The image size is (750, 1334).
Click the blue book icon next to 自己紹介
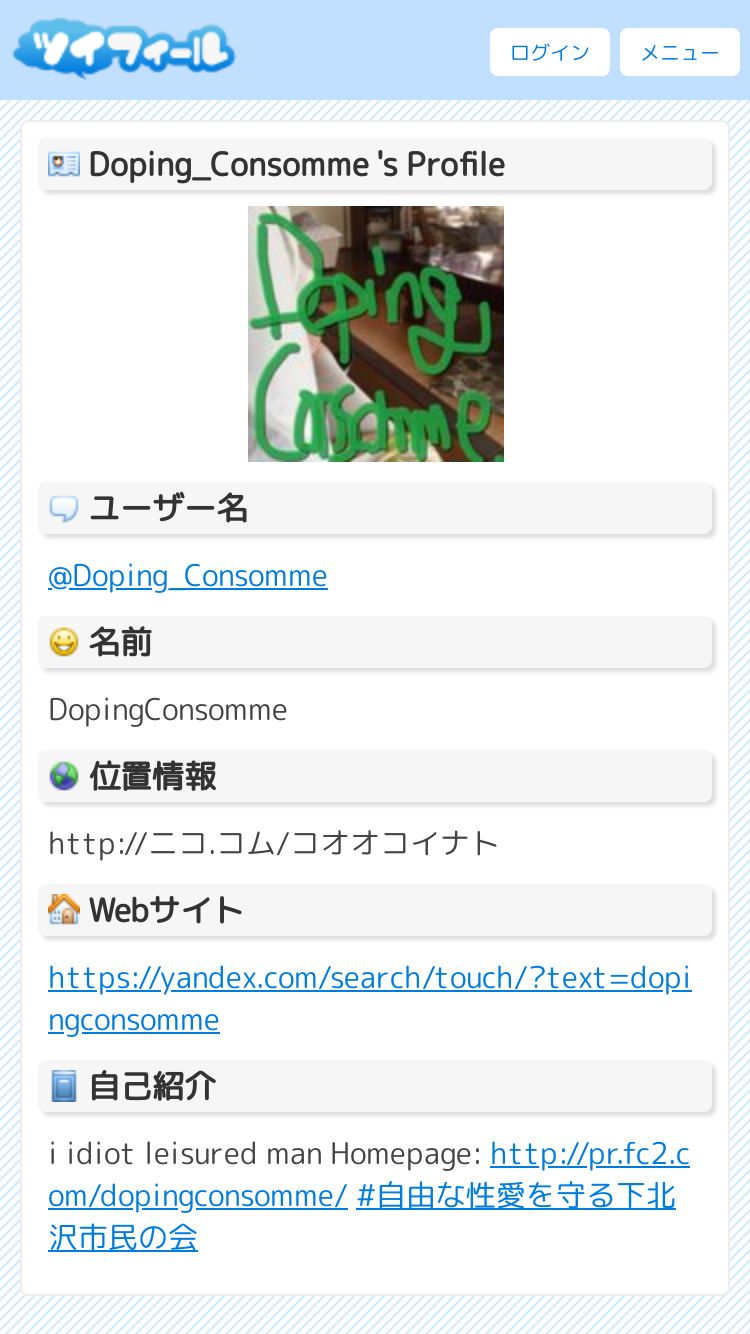click(x=64, y=1087)
